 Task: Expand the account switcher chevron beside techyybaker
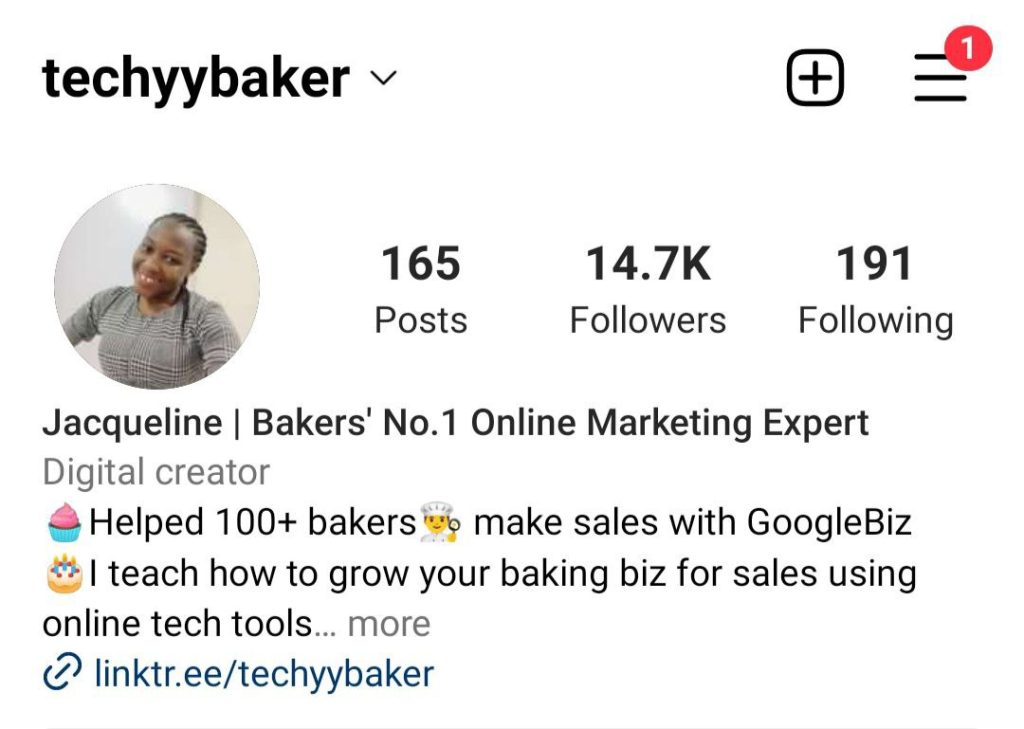click(383, 78)
